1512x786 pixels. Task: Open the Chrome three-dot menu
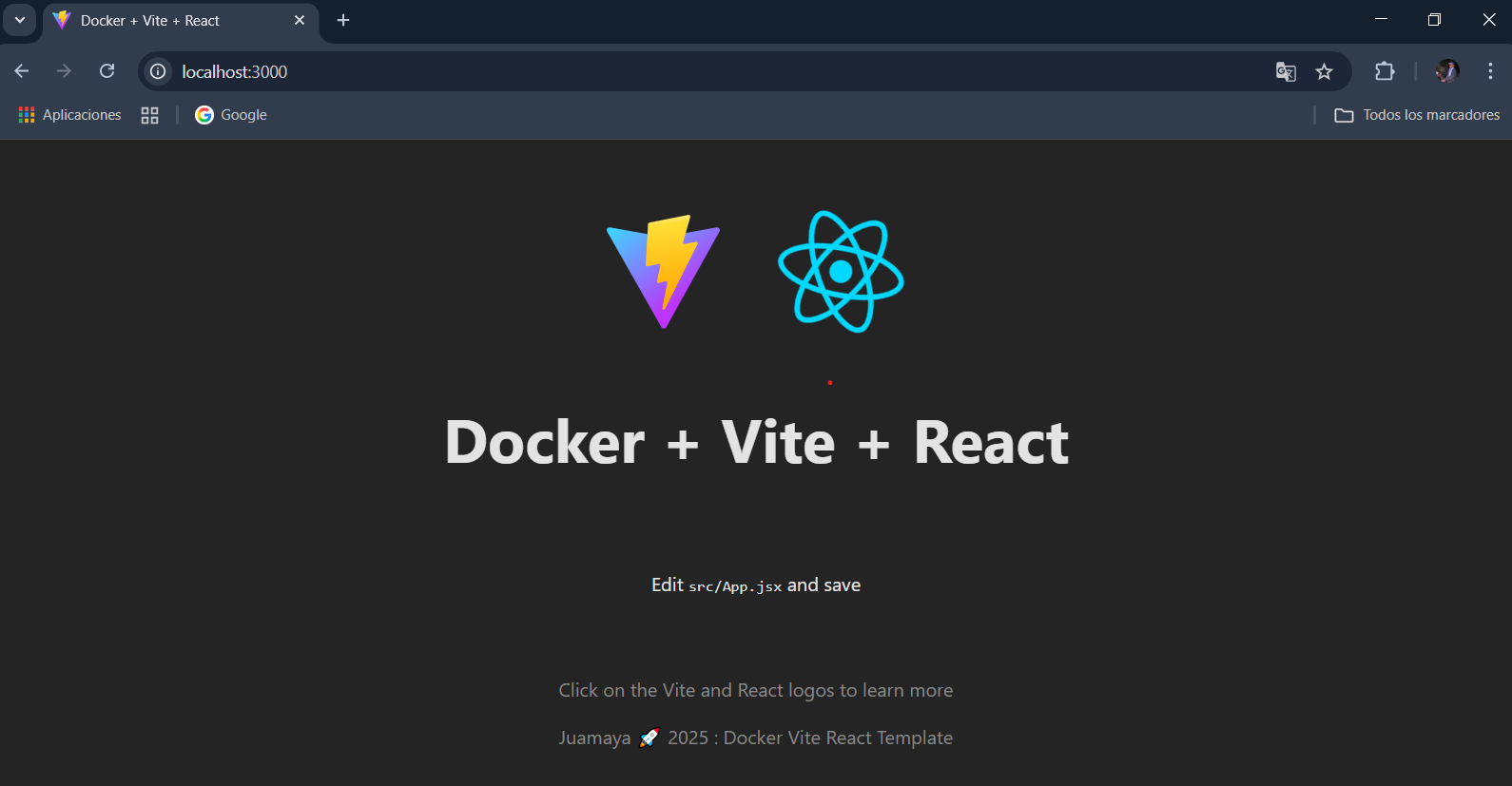pyautogui.click(x=1490, y=71)
